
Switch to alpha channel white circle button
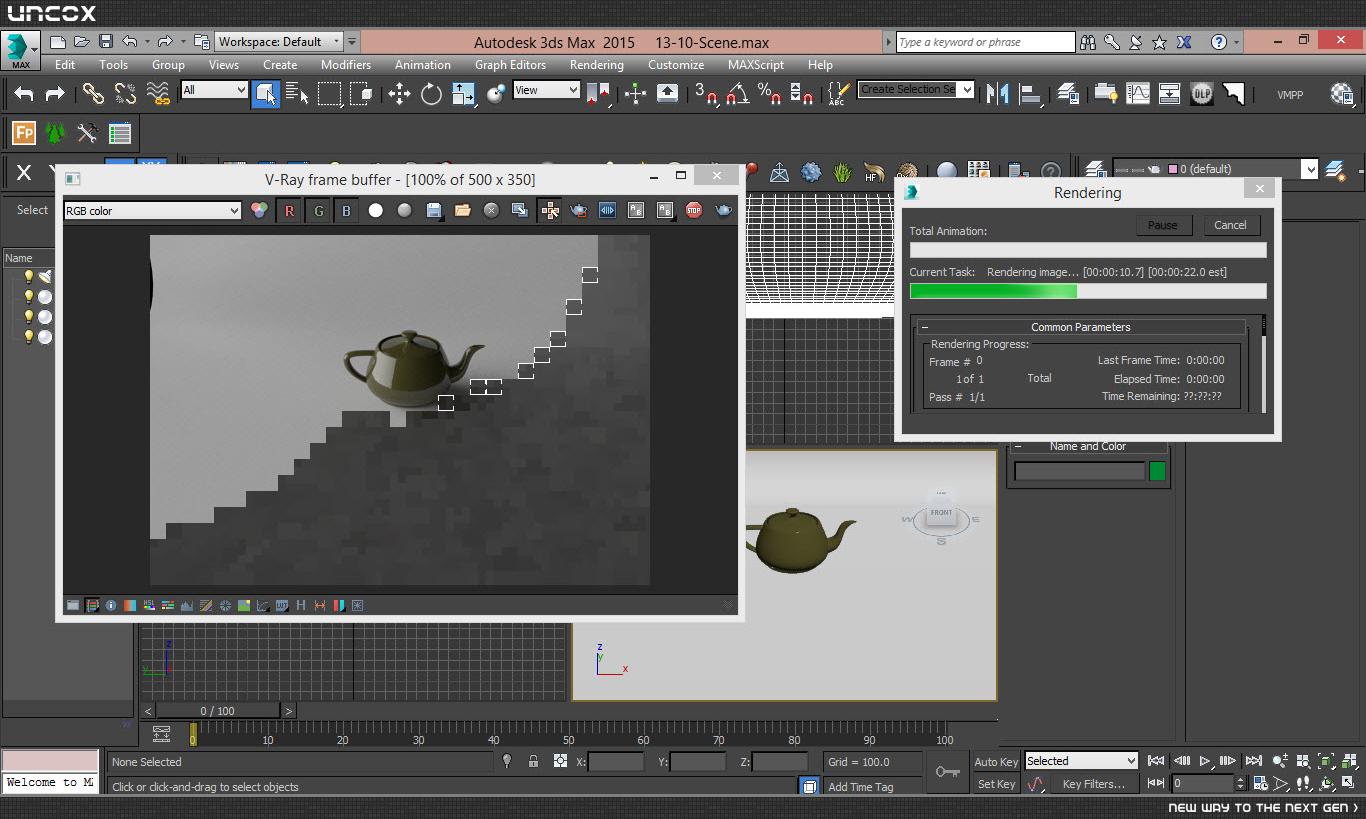[x=375, y=210]
